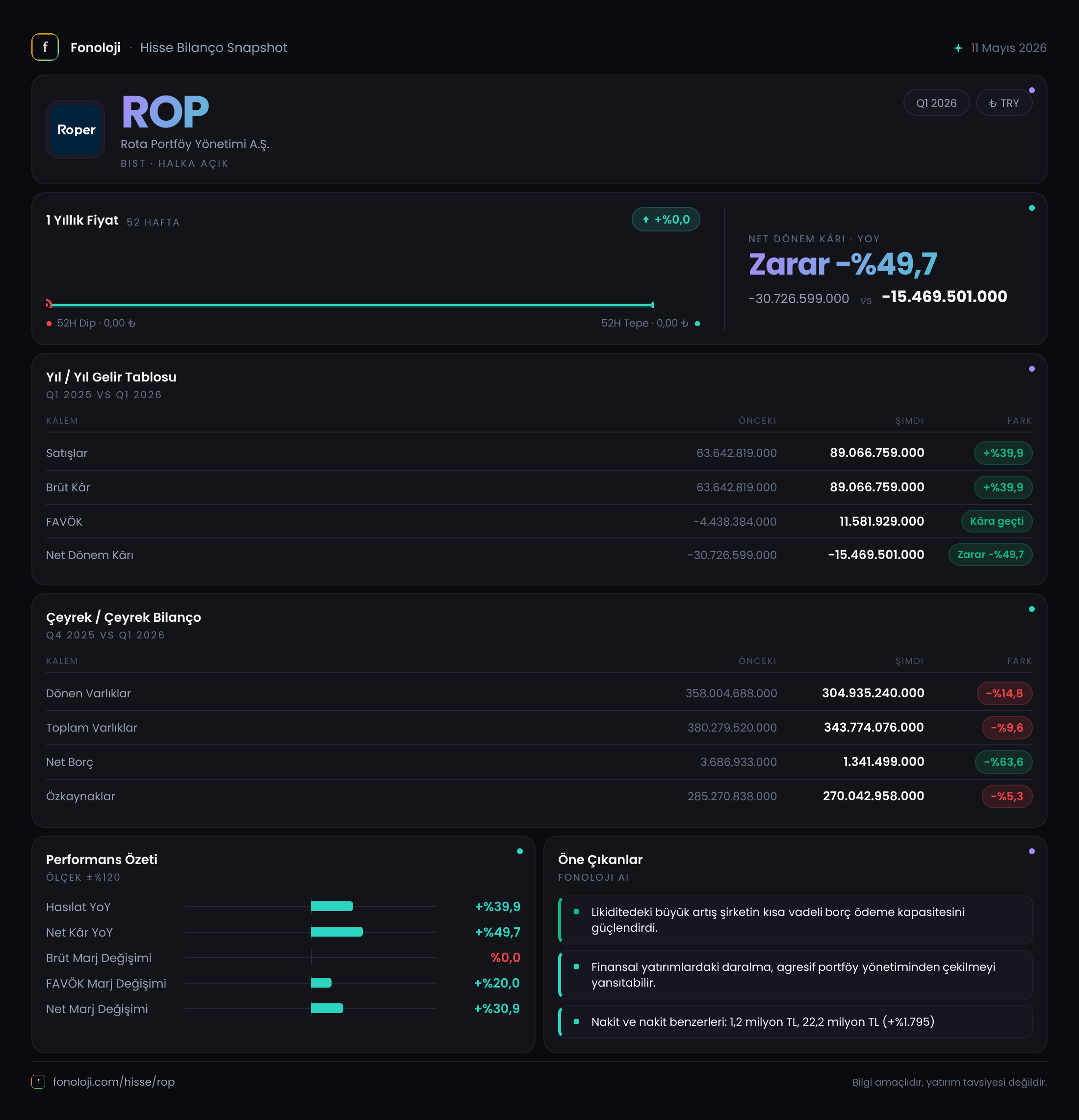Screen dimensions: 1079x1120
Task: Click Dönen Varlıklar previous value 358.004.688.000
Action: [x=732, y=693]
